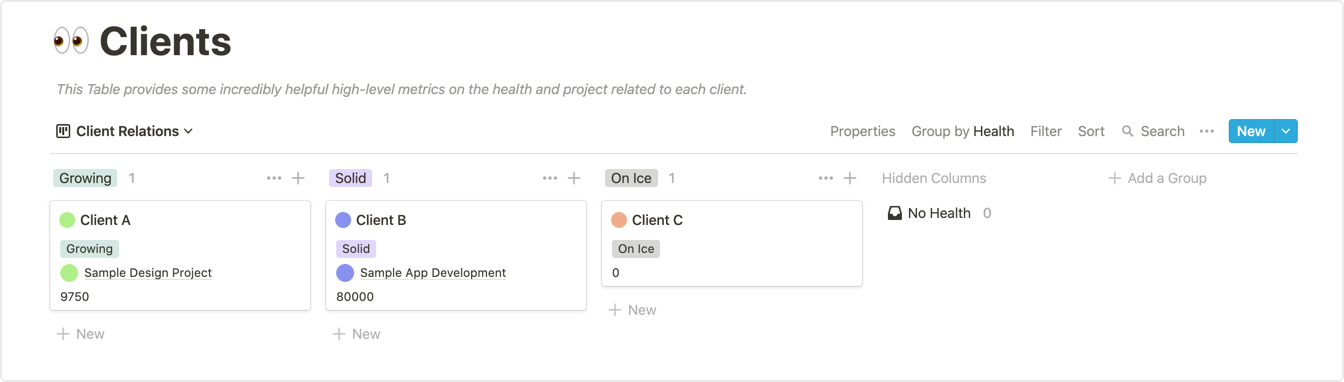Add a card with Growing column plus icon
1344x382 pixels.
point(298,178)
